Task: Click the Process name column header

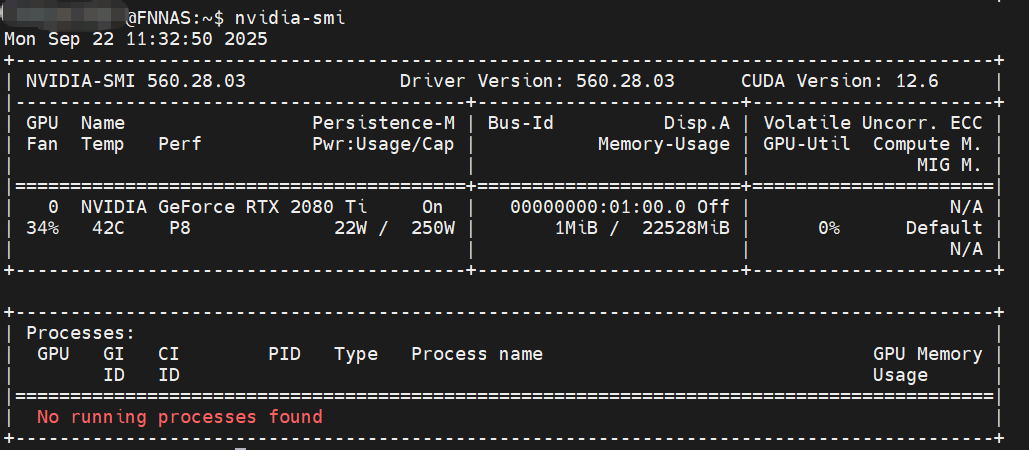Action: tap(476, 354)
